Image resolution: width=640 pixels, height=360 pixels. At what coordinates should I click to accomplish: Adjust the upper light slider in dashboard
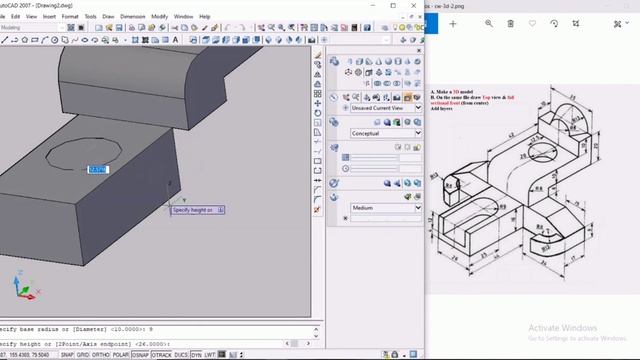pos(373,158)
